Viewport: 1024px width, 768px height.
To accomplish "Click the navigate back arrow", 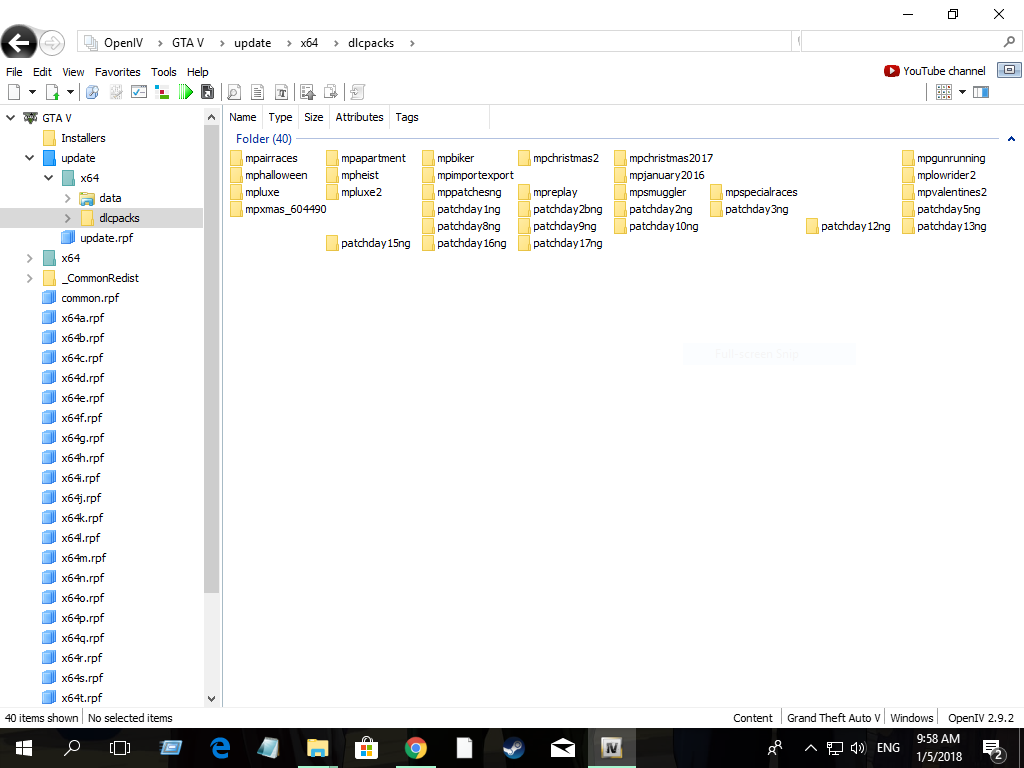I will pyautogui.click(x=18, y=43).
